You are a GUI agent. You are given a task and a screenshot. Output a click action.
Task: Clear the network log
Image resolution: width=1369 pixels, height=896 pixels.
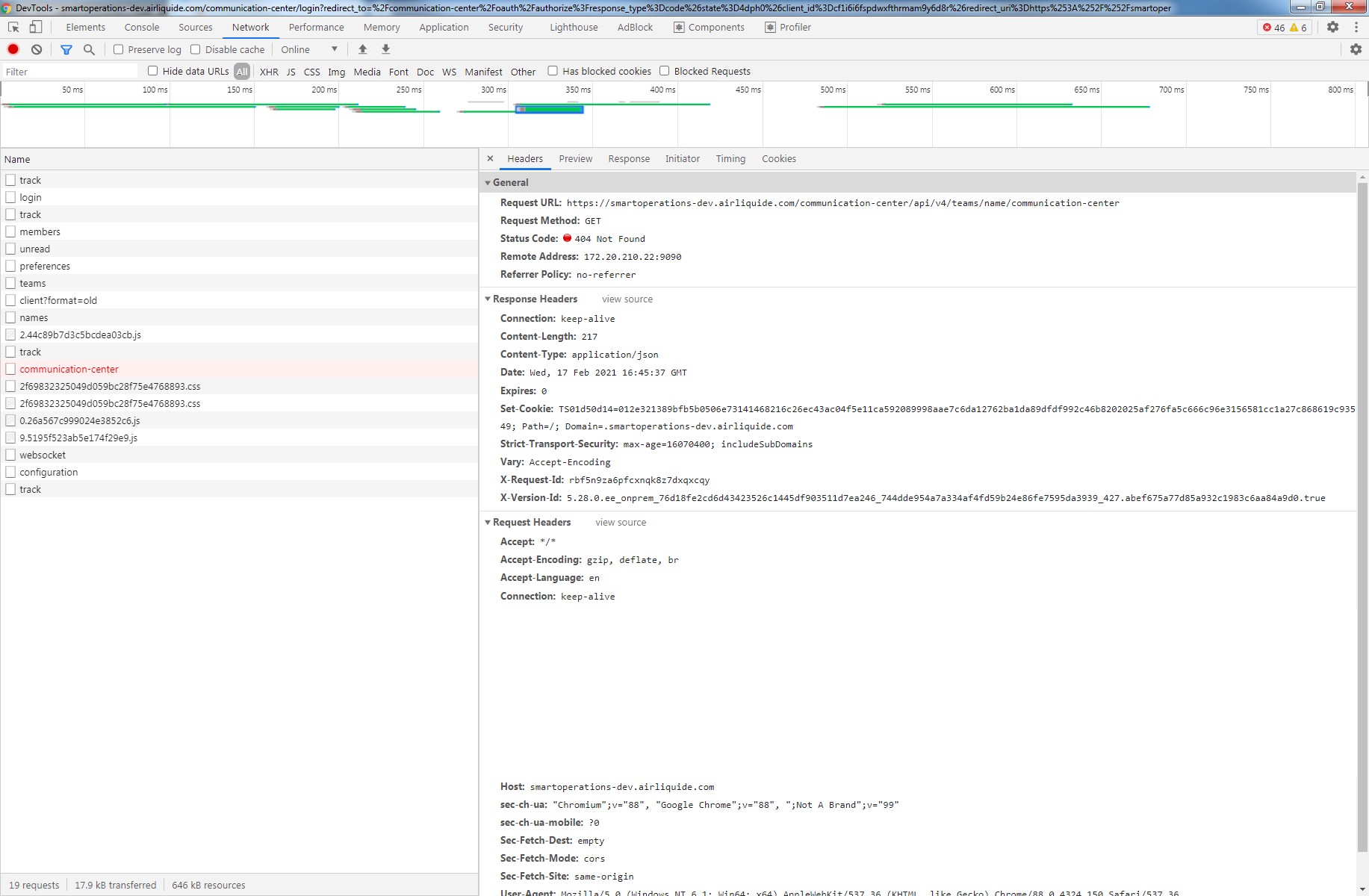[x=37, y=49]
